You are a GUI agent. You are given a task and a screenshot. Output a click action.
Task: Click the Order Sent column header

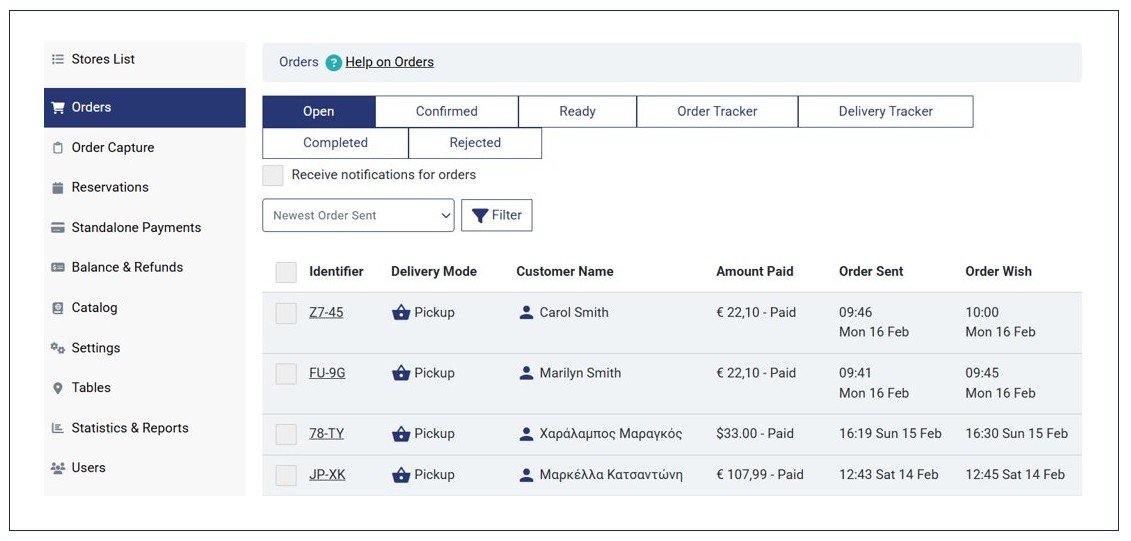[871, 272]
